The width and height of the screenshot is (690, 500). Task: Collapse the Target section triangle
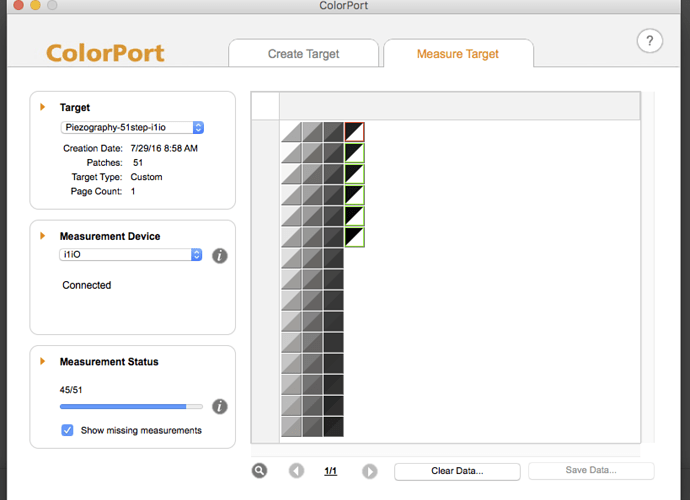point(43,107)
